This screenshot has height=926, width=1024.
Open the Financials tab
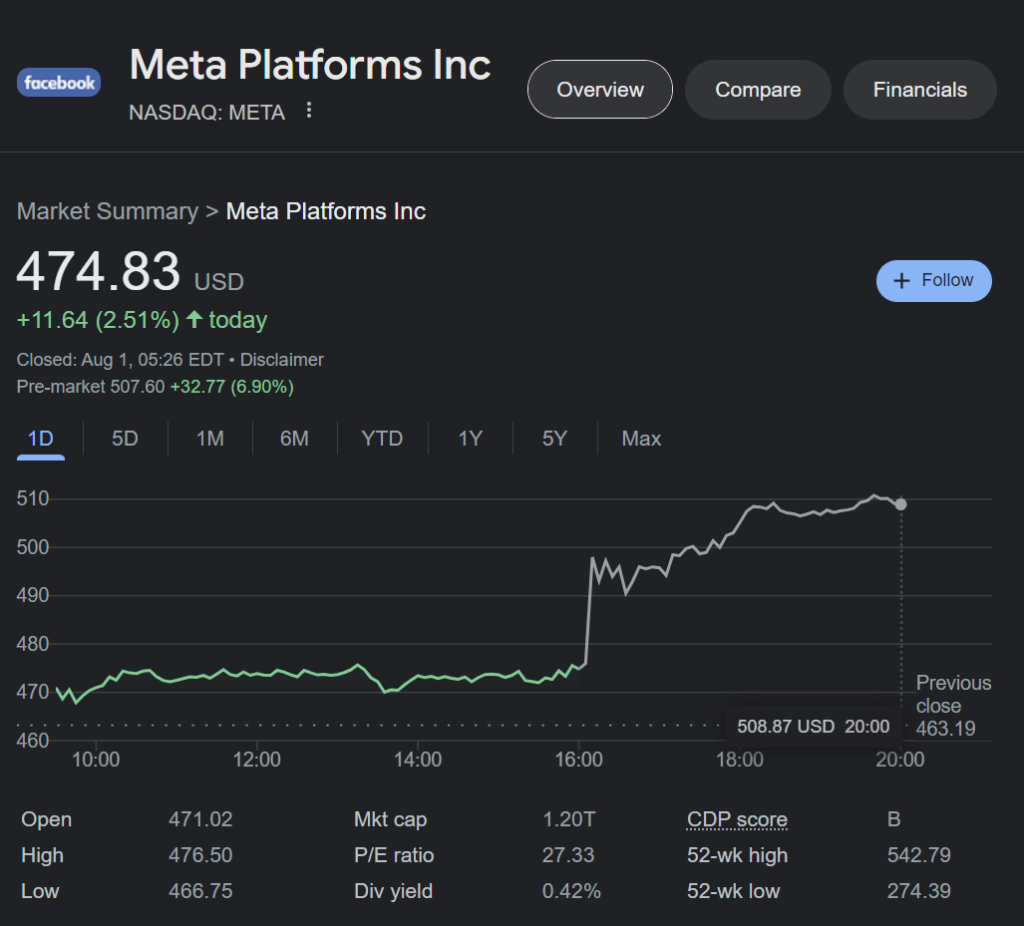(919, 90)
